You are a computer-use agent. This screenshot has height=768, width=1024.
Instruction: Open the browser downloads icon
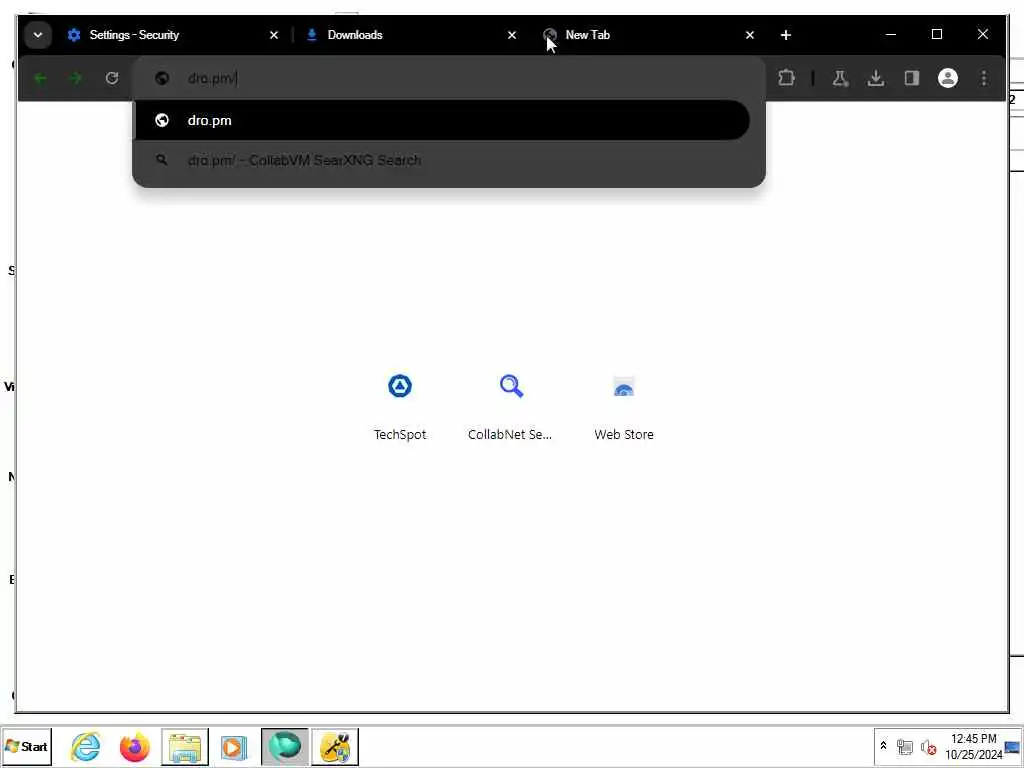pos(876,78)
